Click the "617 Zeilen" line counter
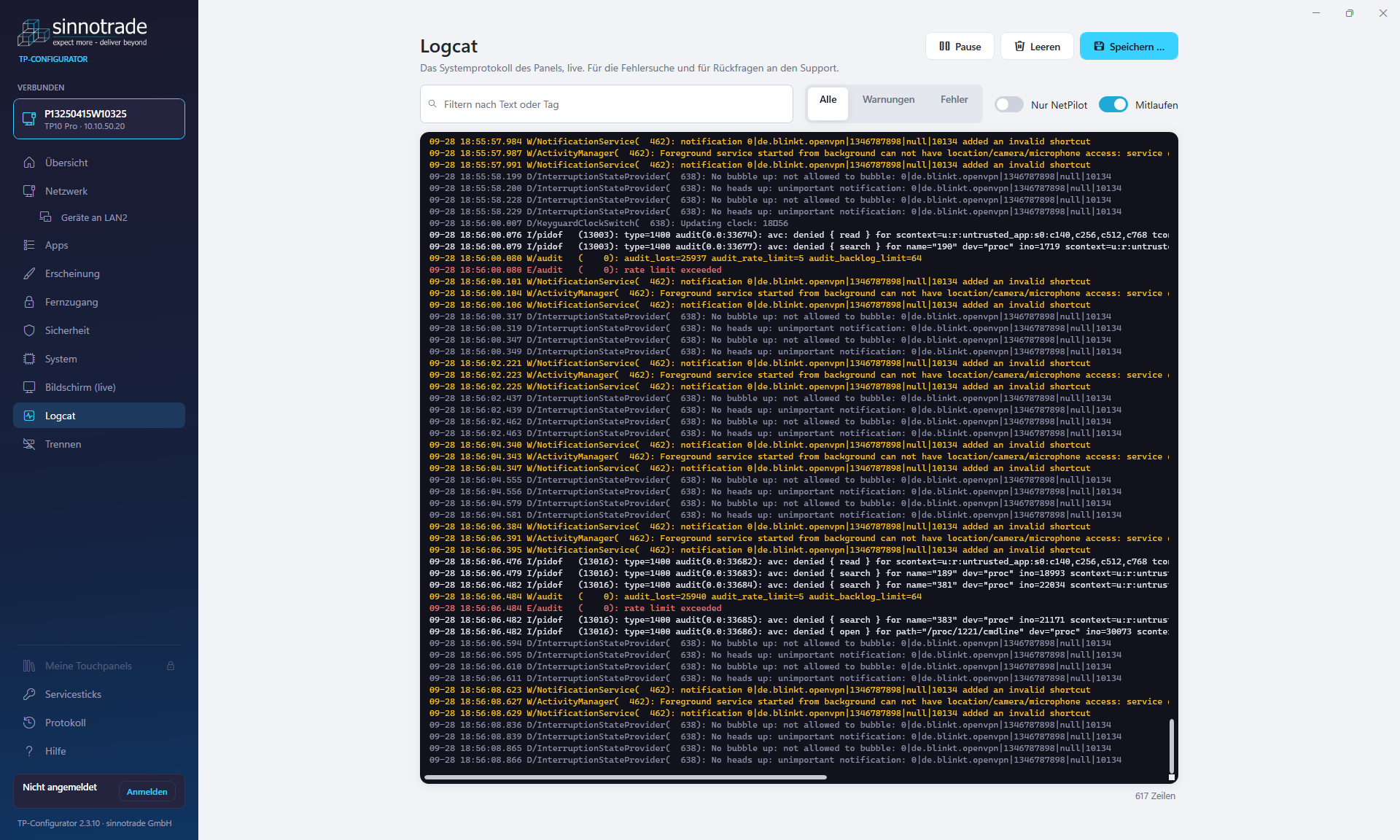The image size is (1400, 840). [1155, 796]
